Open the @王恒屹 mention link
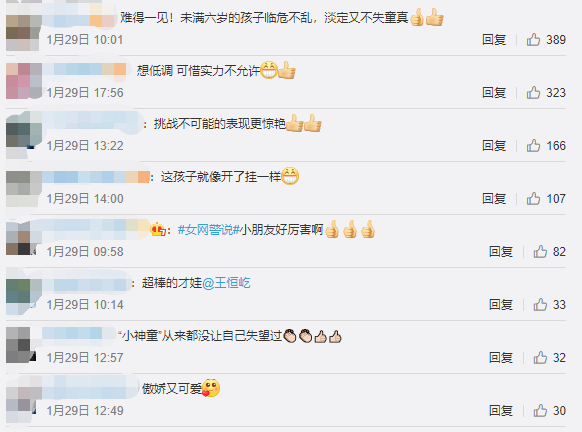Screen dimensions: 582x432 coord(226,283)
